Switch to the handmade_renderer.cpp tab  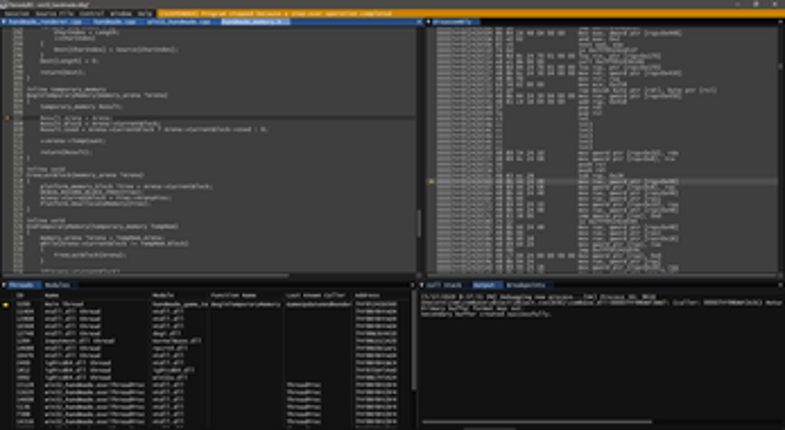click(44, 21)
